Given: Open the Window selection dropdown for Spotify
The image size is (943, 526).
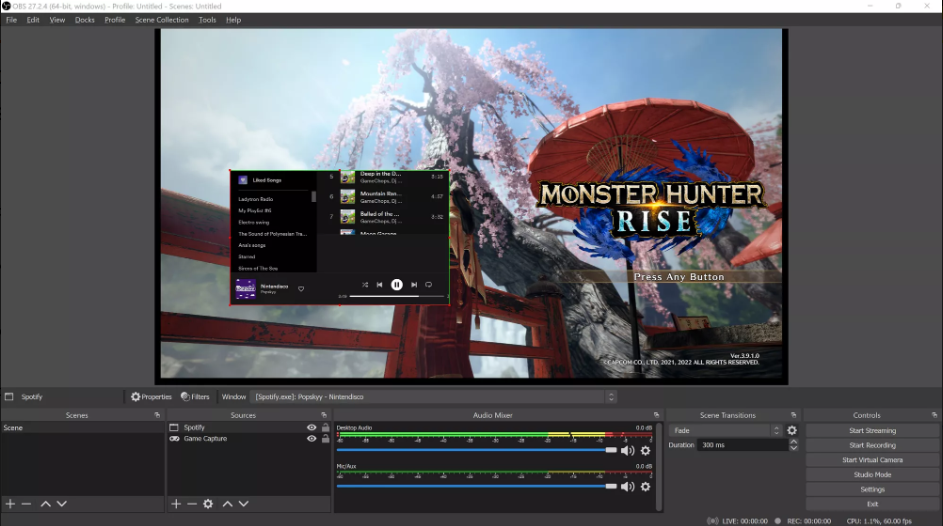Looking at the screenshot, I should [433, 397].
